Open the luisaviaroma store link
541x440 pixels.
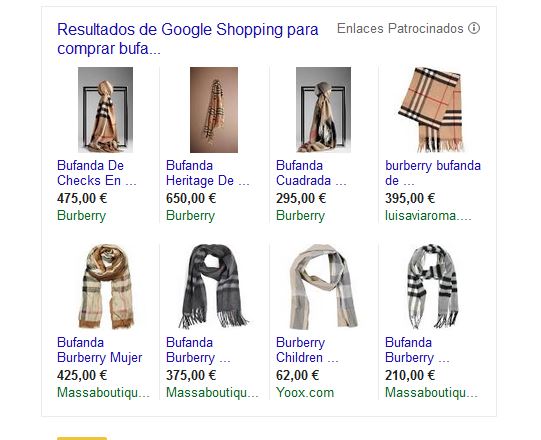point(428,216)
